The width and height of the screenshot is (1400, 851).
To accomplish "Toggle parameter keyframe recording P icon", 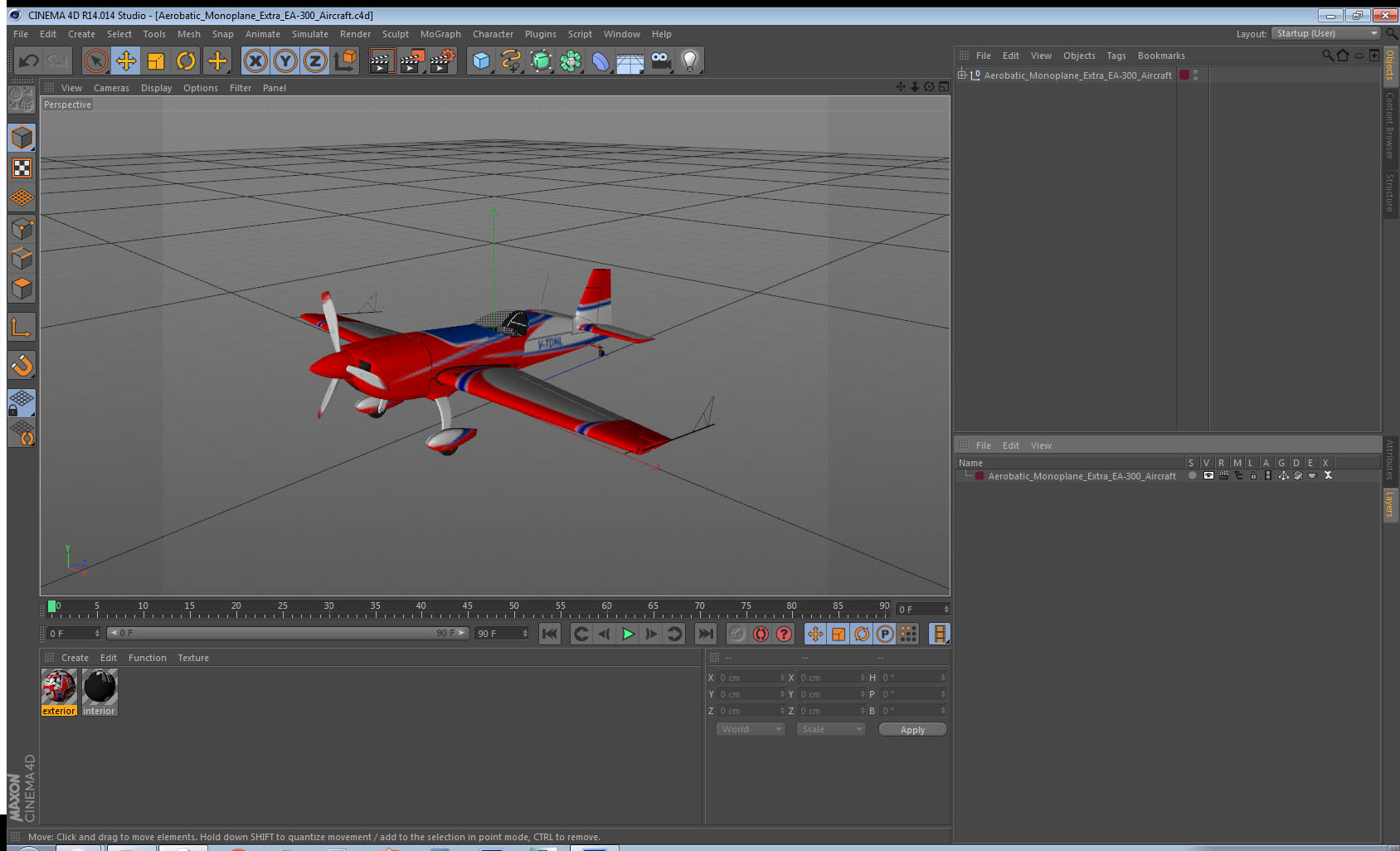I will click(885, 634).
